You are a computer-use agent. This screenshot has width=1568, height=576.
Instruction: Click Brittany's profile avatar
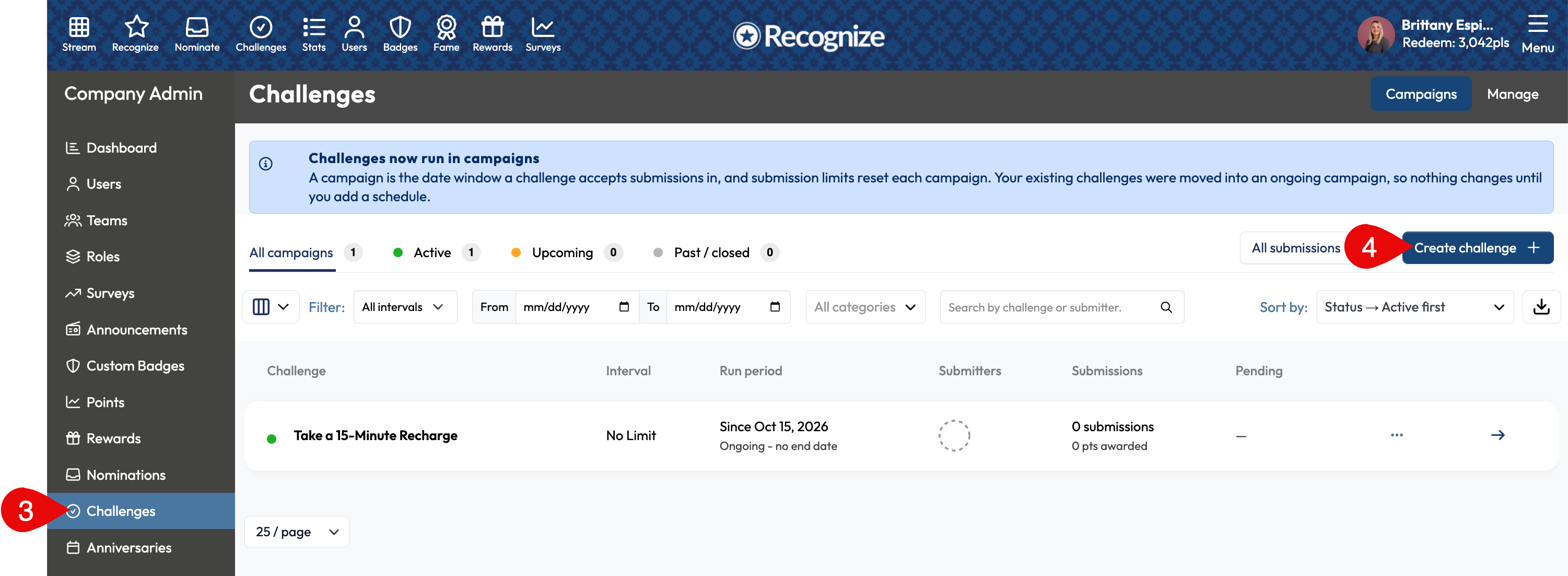pos(1376,34)
